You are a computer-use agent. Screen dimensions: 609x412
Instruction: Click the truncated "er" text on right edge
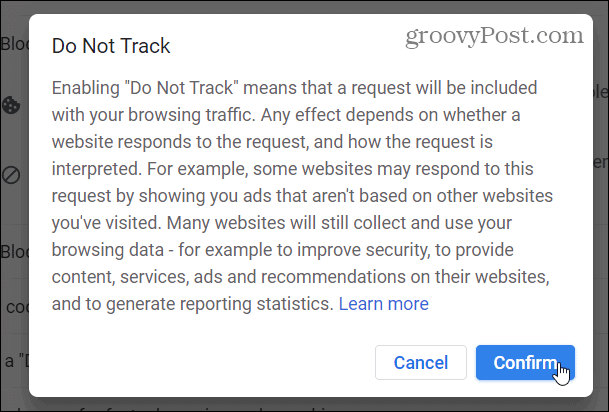pos(601,162)
